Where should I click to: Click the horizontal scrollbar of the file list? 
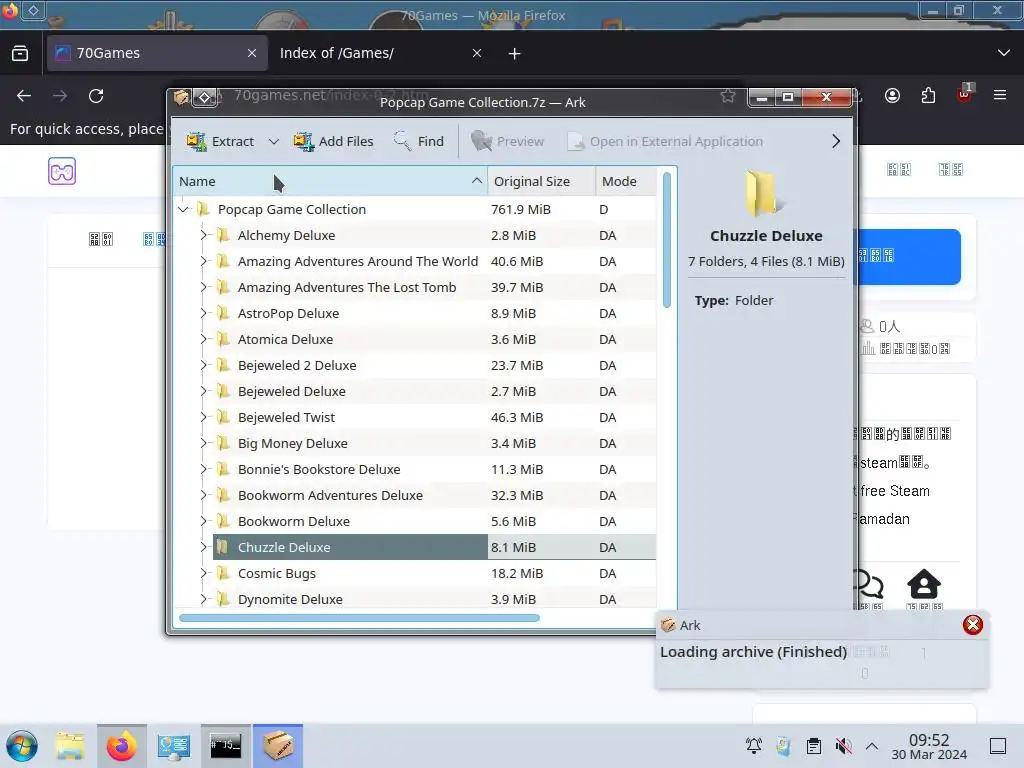pyautogui.click(x=359, y=618)
